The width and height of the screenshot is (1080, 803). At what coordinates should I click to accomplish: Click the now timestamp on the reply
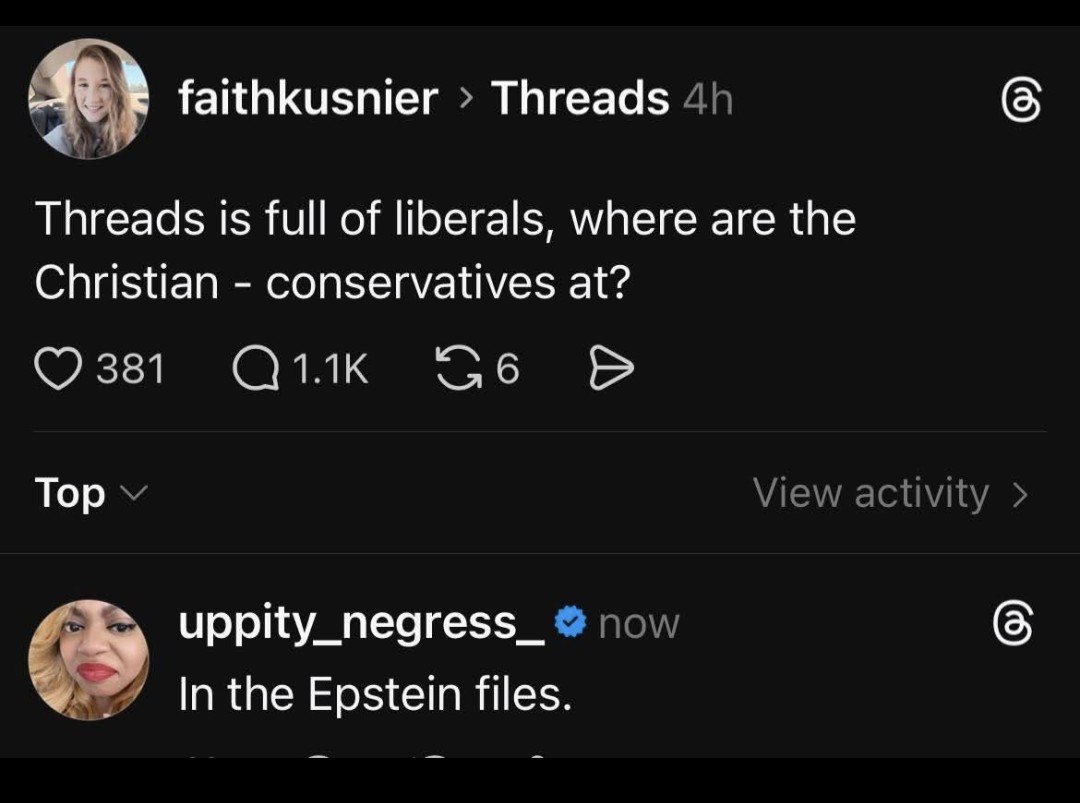pyautogui.click(x=639, y=624)
